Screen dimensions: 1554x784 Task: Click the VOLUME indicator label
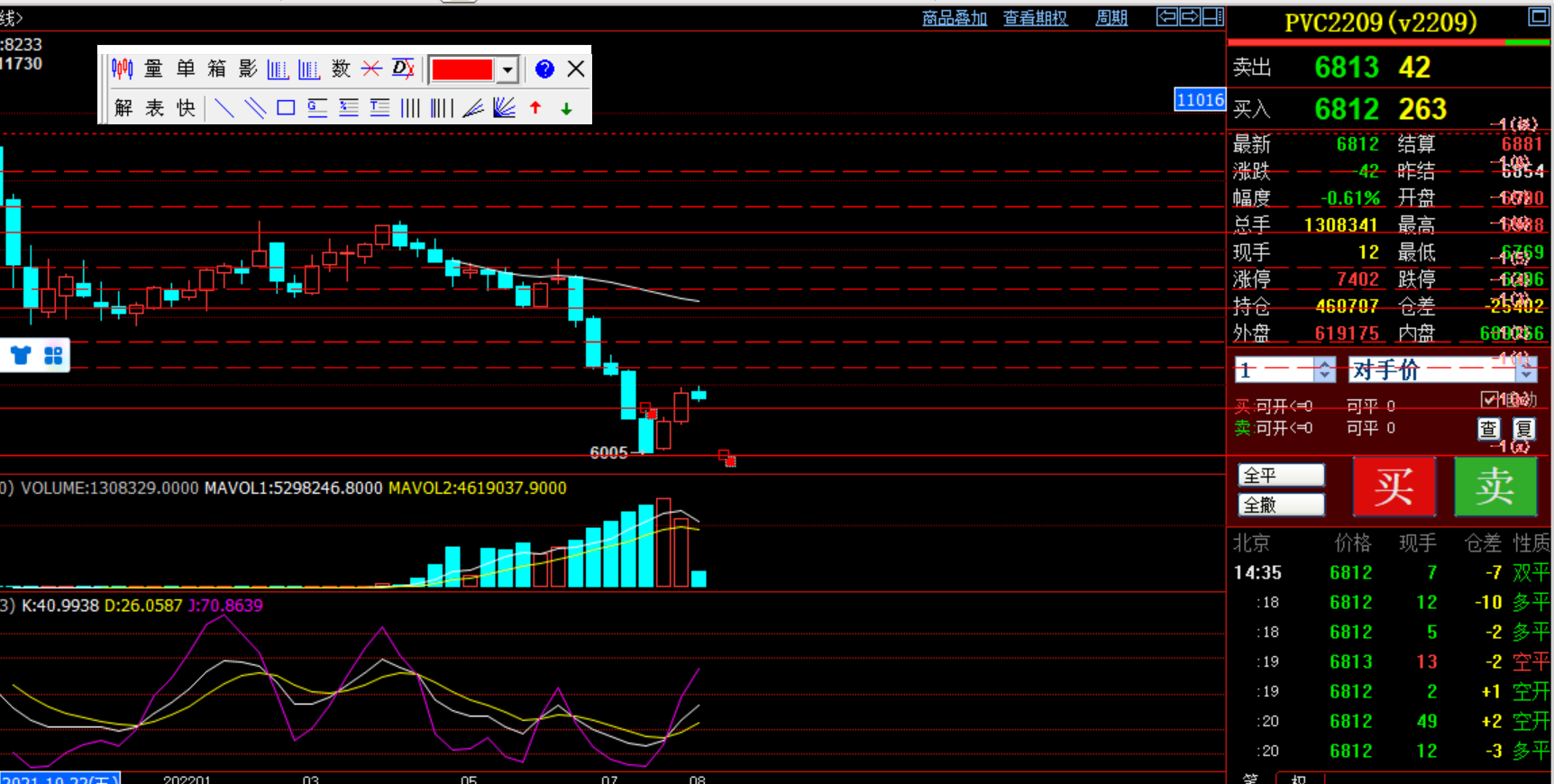tap(109, 488)
